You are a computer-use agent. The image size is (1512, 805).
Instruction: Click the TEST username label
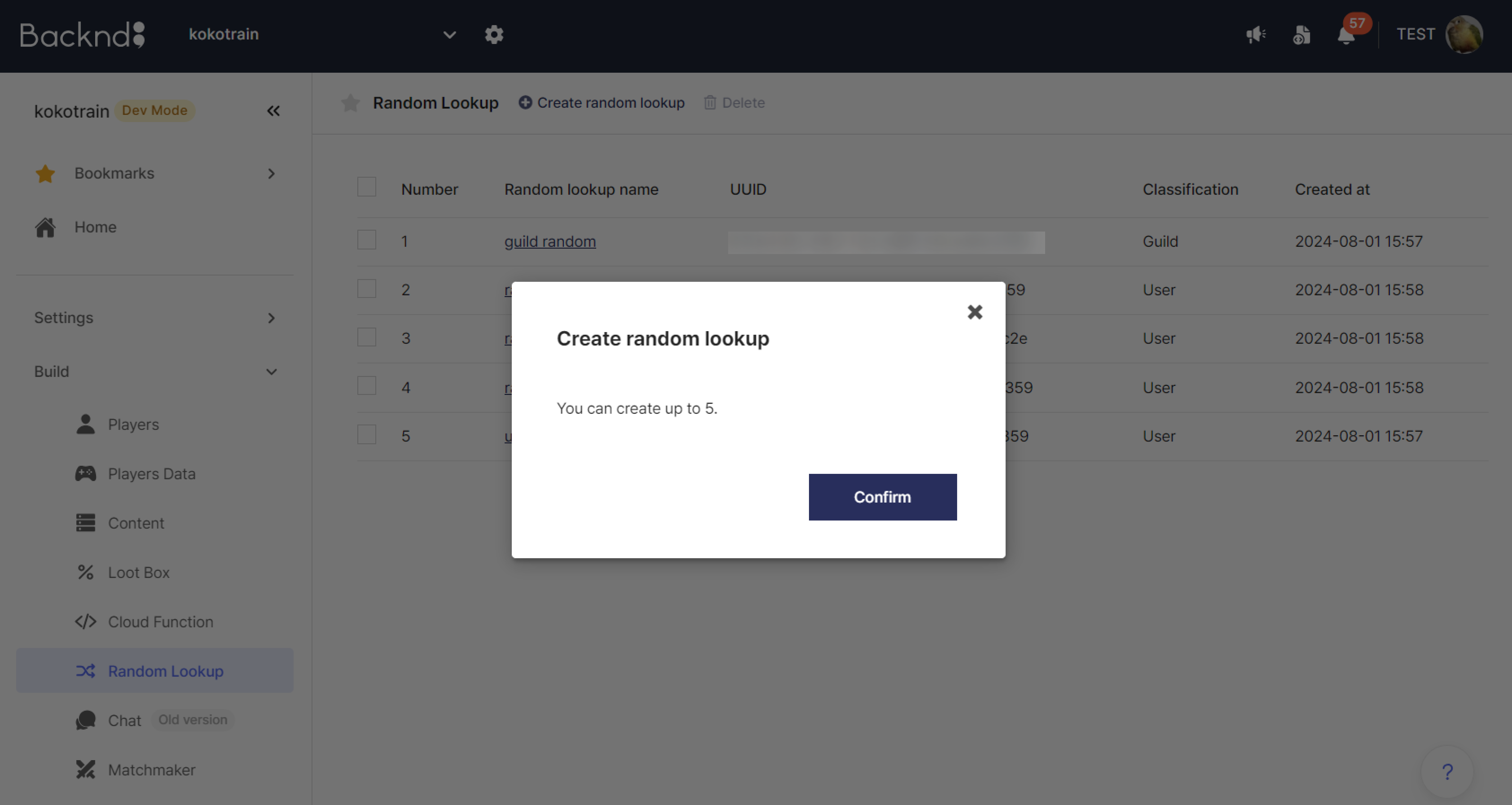[x=1415, y=34]
